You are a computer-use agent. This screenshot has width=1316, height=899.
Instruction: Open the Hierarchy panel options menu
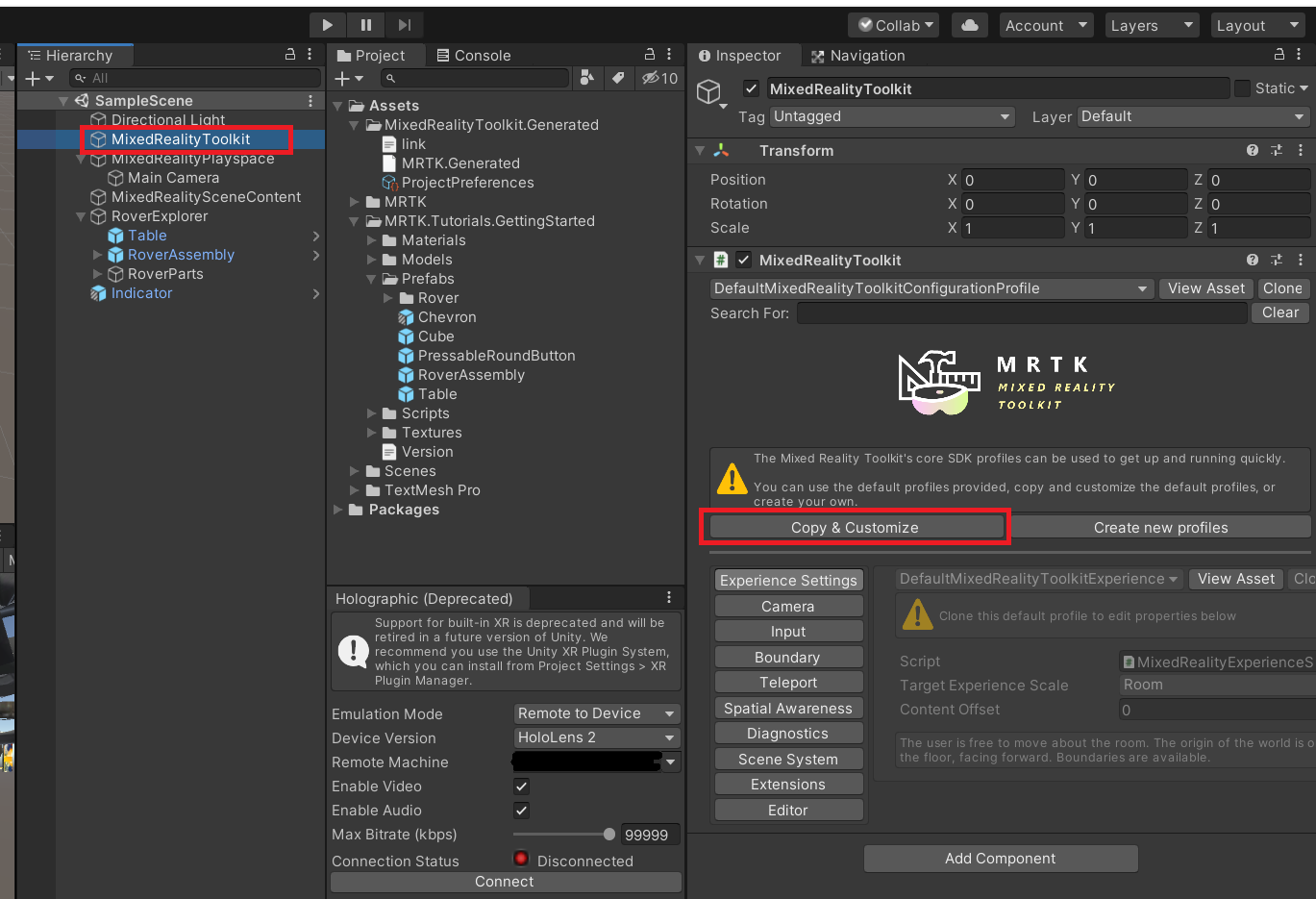(310, 55)
